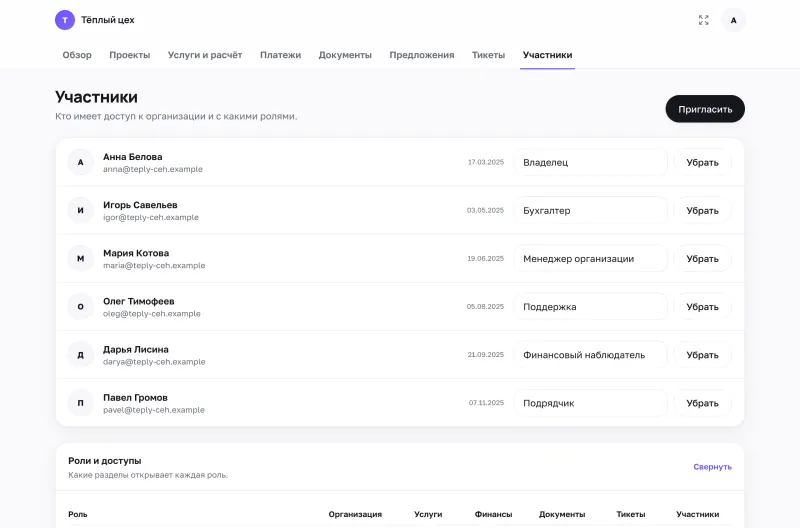Click Павел Громов's avatar circle
Screen dimensions: 800x528
tap(81, 403)
